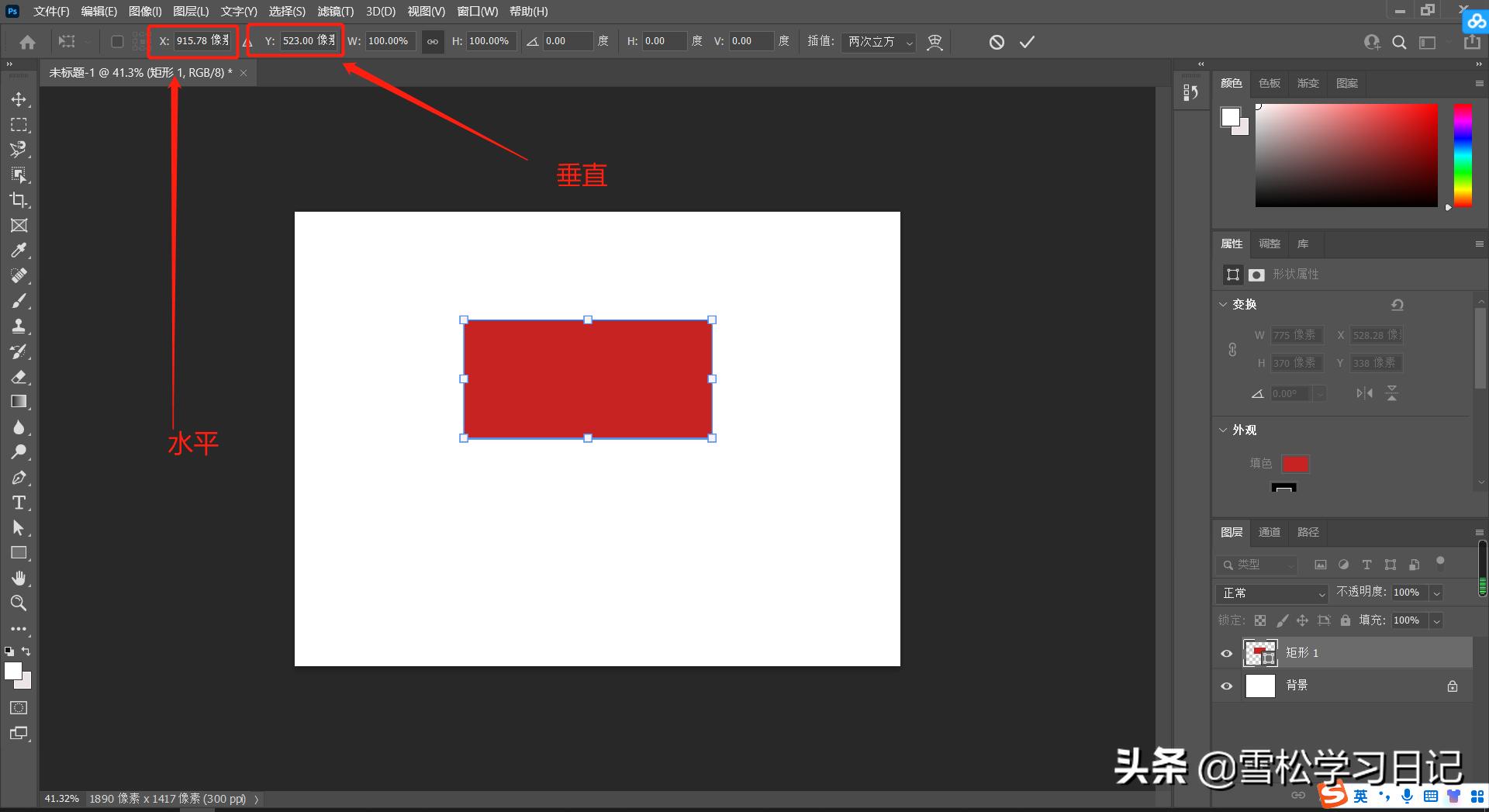Toggle warp mode icon in options bar

point(935,42)
